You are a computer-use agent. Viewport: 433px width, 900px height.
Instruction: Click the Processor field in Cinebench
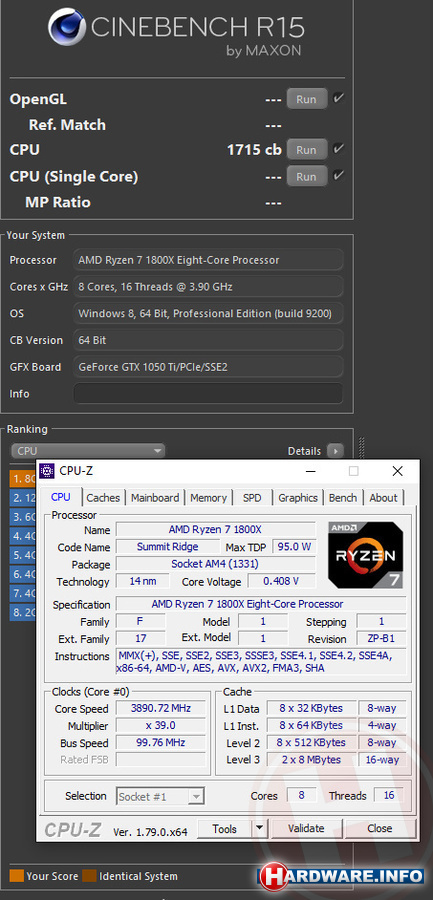[208, 260]
